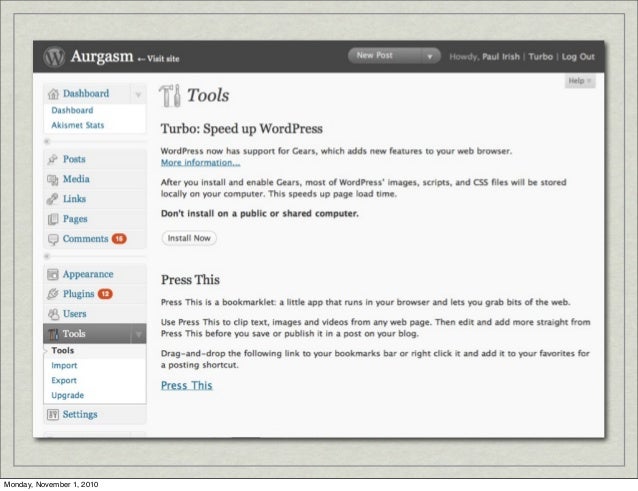Viewport: 638px width, 491px height.
Task: Open the Import submenu link
Action: pyautogui.click(x=64, y=366)
